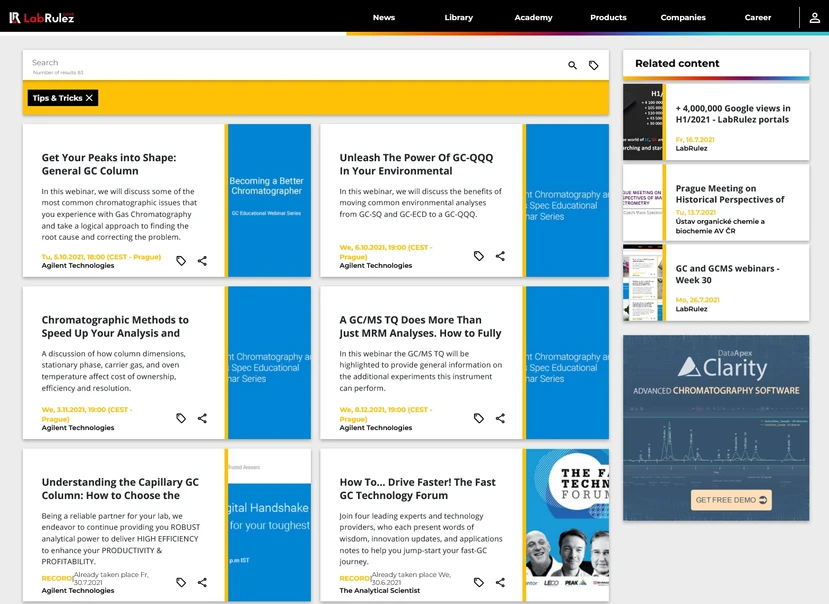This screenshot has width=829, height=604.
Task: Open the News menu
Action: pos(384,17)
